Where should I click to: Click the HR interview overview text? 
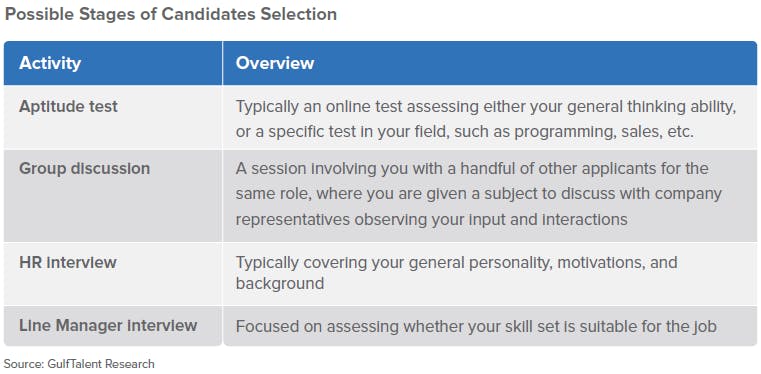click(456, 273)
